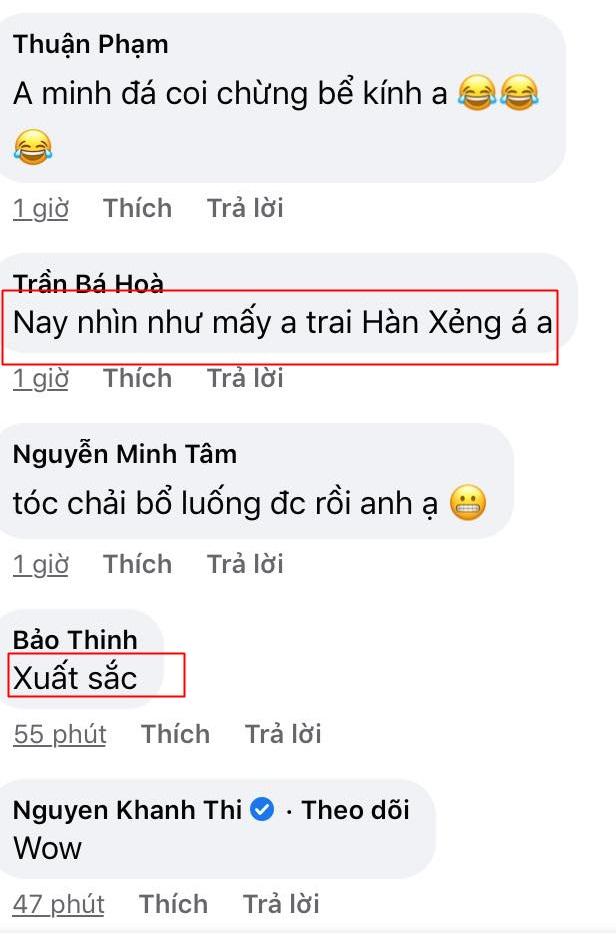This screenshot has width=616, height=938.
Task: Click the grimacing emoji in Nguyễn Minh Tâm's comment
Action: coord(468,503)
